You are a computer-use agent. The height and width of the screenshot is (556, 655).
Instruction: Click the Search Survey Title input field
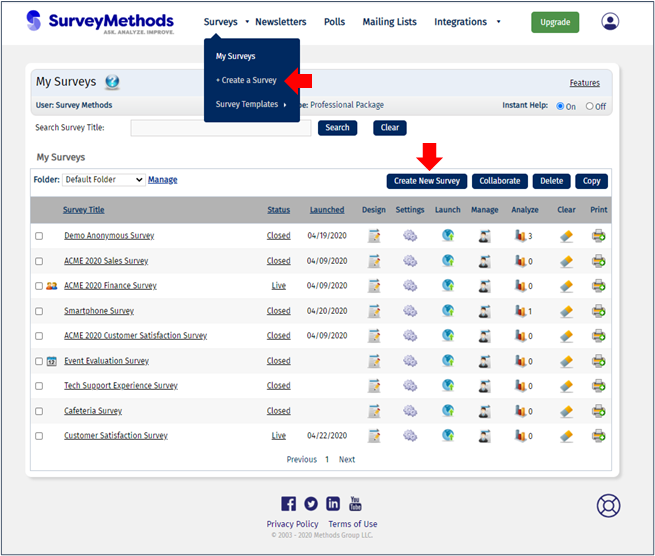pyautogui.click(x=221, y=128)
